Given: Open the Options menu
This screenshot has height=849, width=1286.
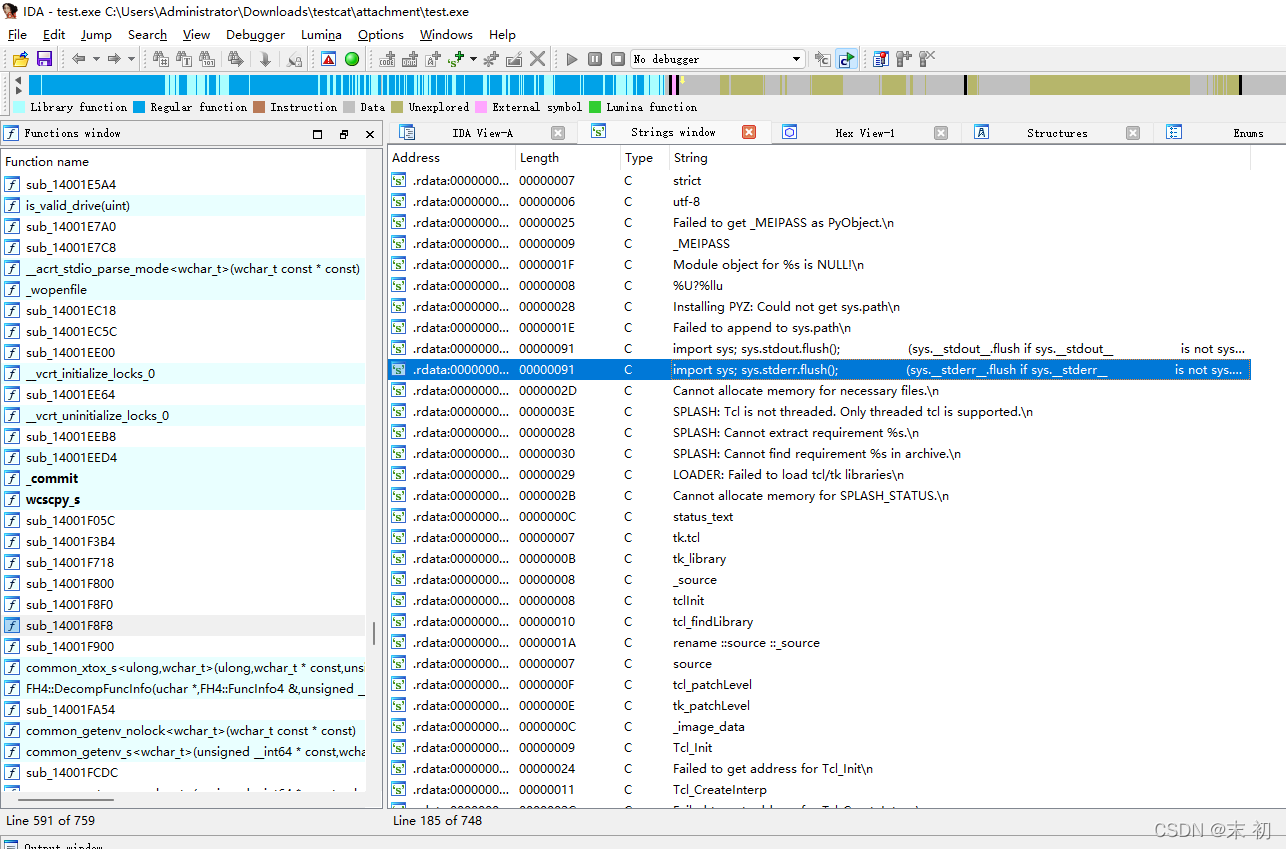Looking at the screenshot, I should pyautogui.click(x=381, y=34).
